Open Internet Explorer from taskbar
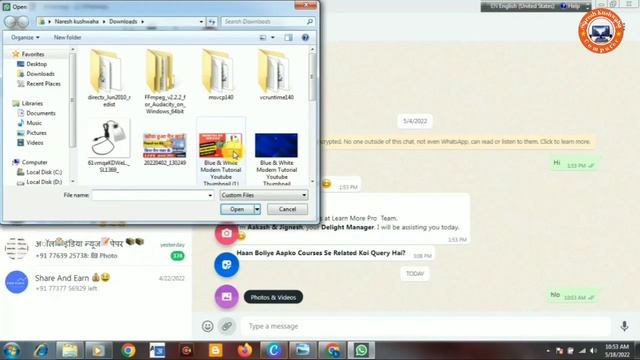The height and width of the screenshot is (360, 640). [x=40, y=351]
